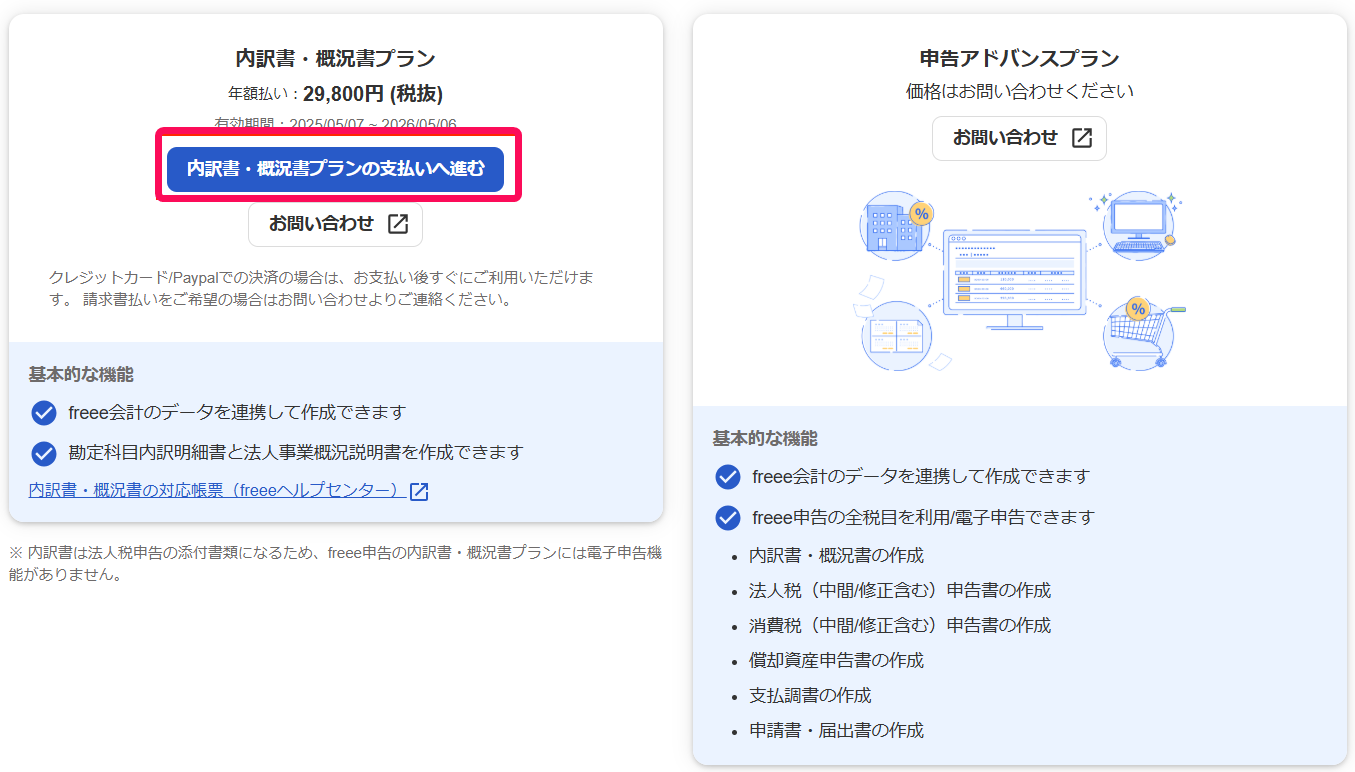Click list item 消費税（中間/修正含む）申告書の作成
The image size is (1355, 772).
click(x=900, y=625)
